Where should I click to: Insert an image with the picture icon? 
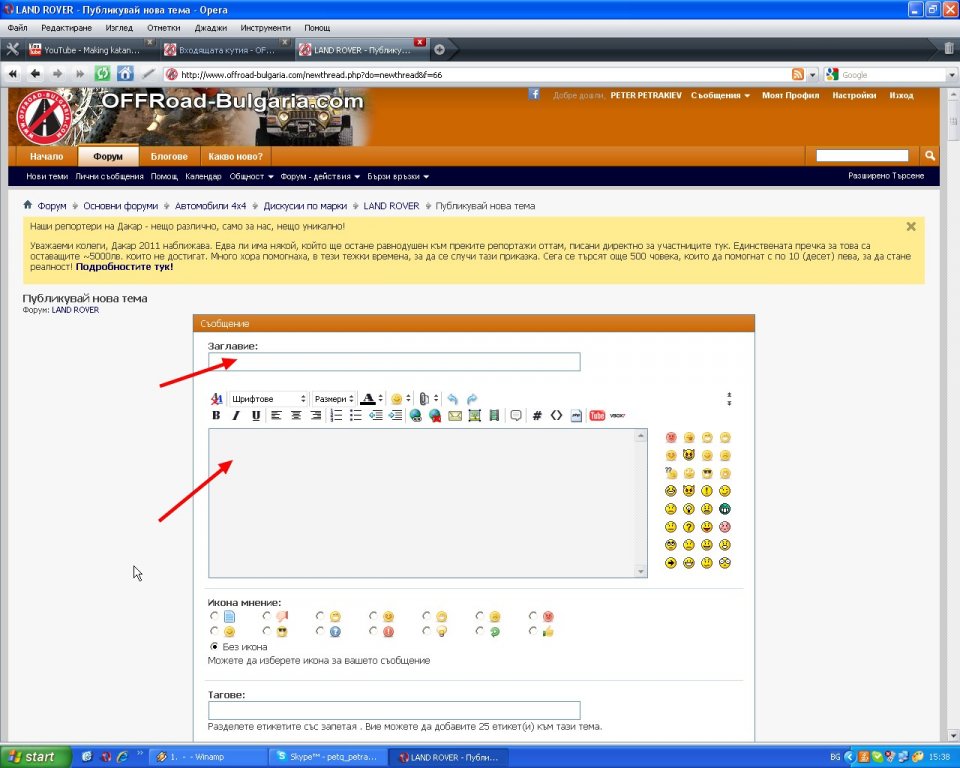[474, 416]
